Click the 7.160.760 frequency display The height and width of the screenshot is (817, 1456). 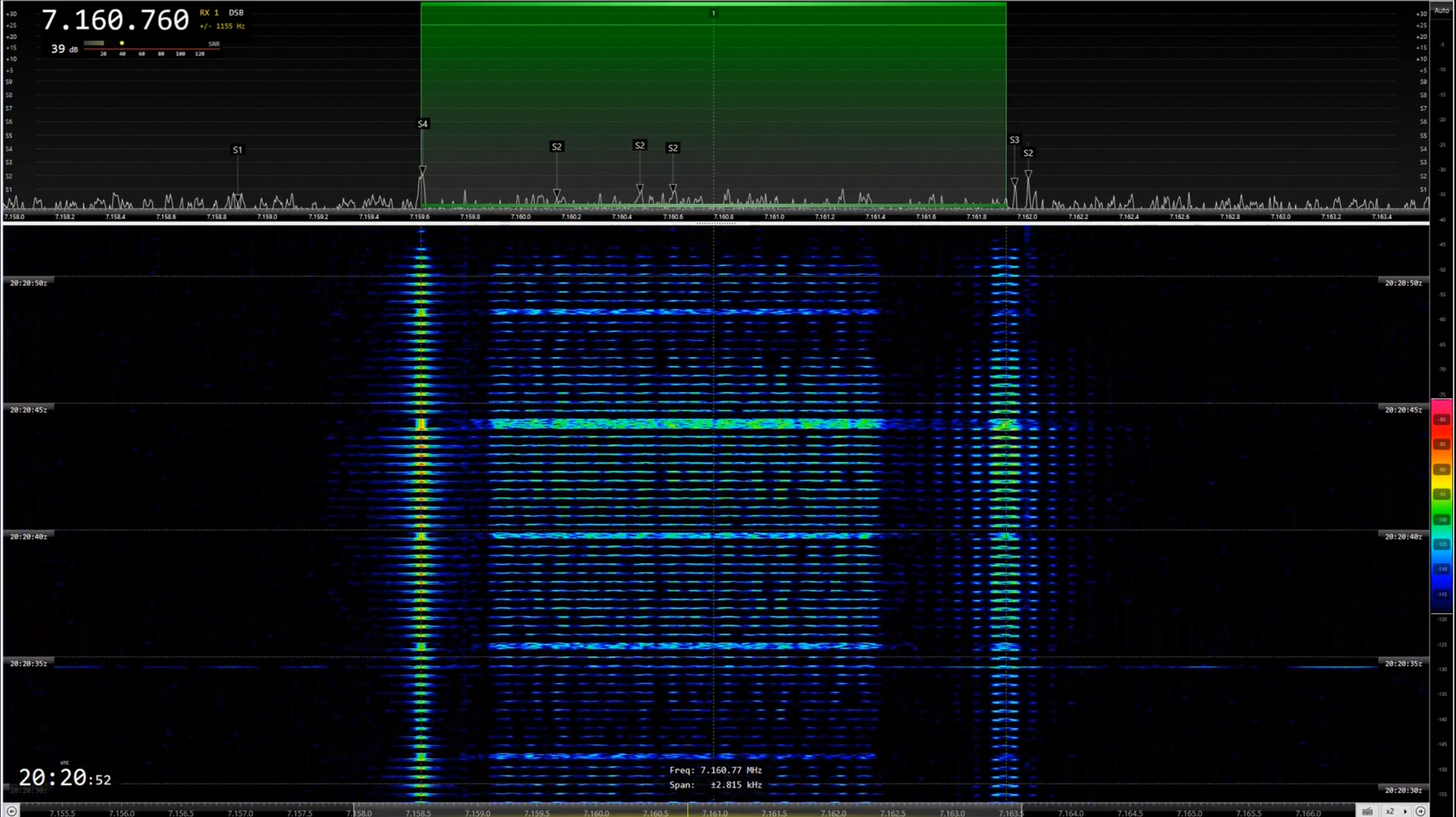(115, 20)
